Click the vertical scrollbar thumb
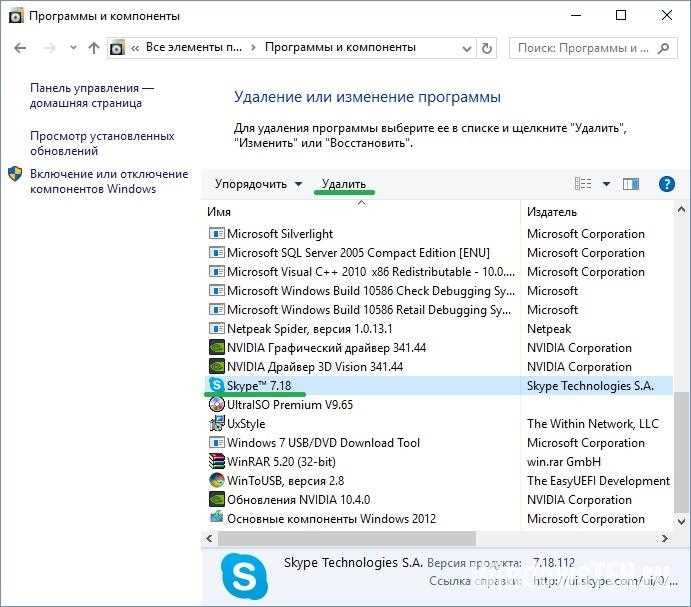 (x=681, y=452)
